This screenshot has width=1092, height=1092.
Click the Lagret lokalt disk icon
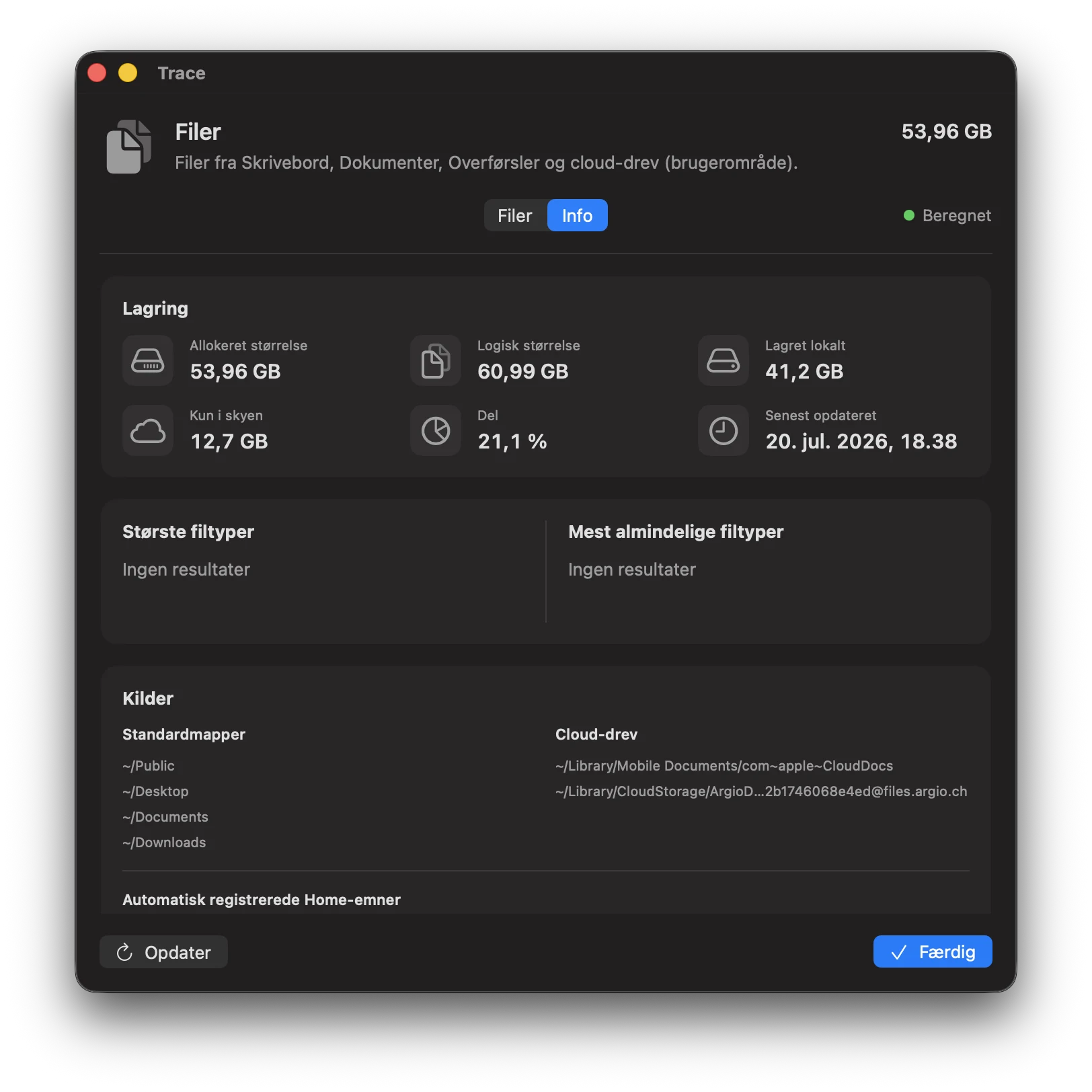[x=724, y=360]
